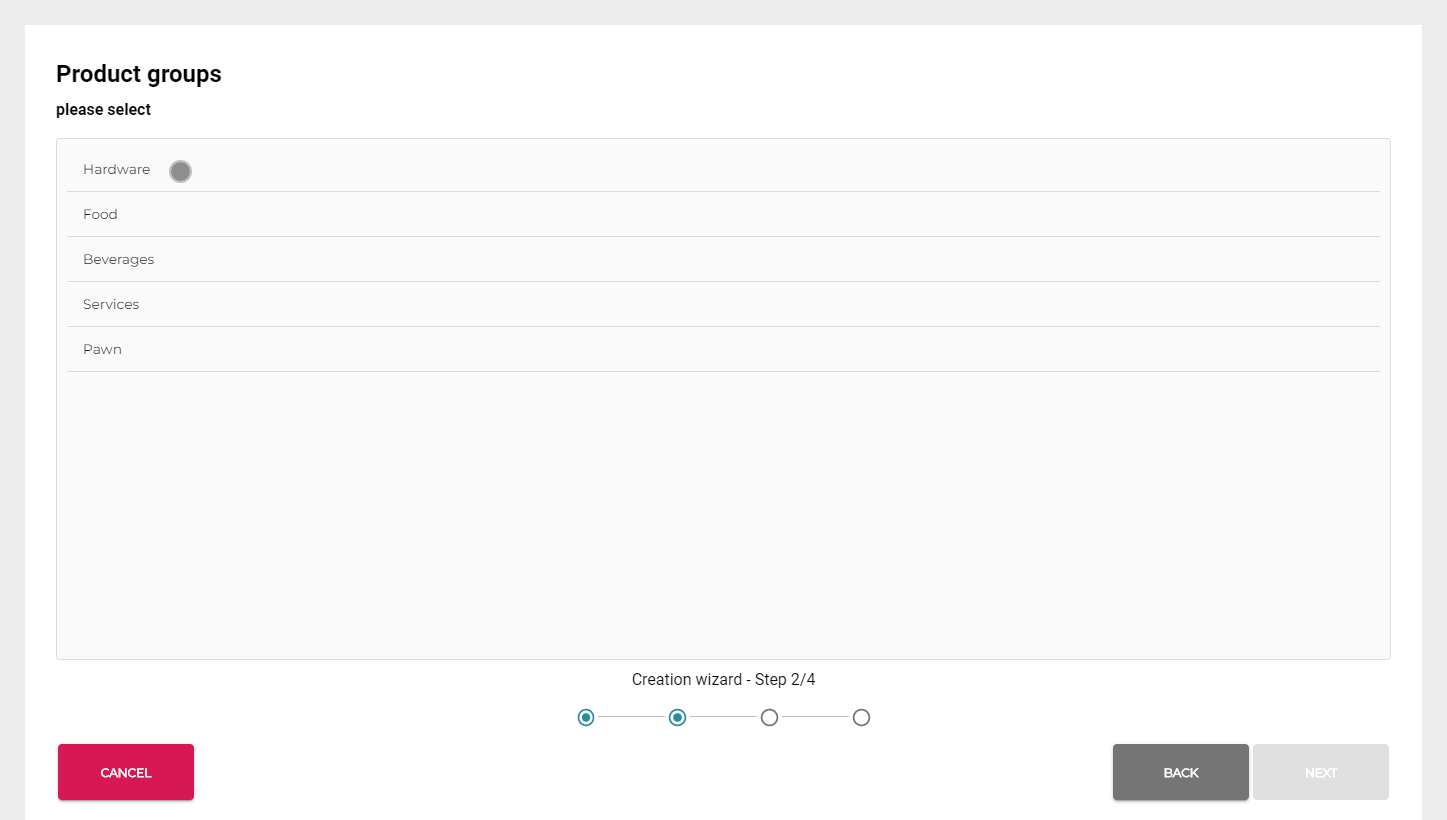
Task: Select the Hardware product group
Action: coord(116,170)
